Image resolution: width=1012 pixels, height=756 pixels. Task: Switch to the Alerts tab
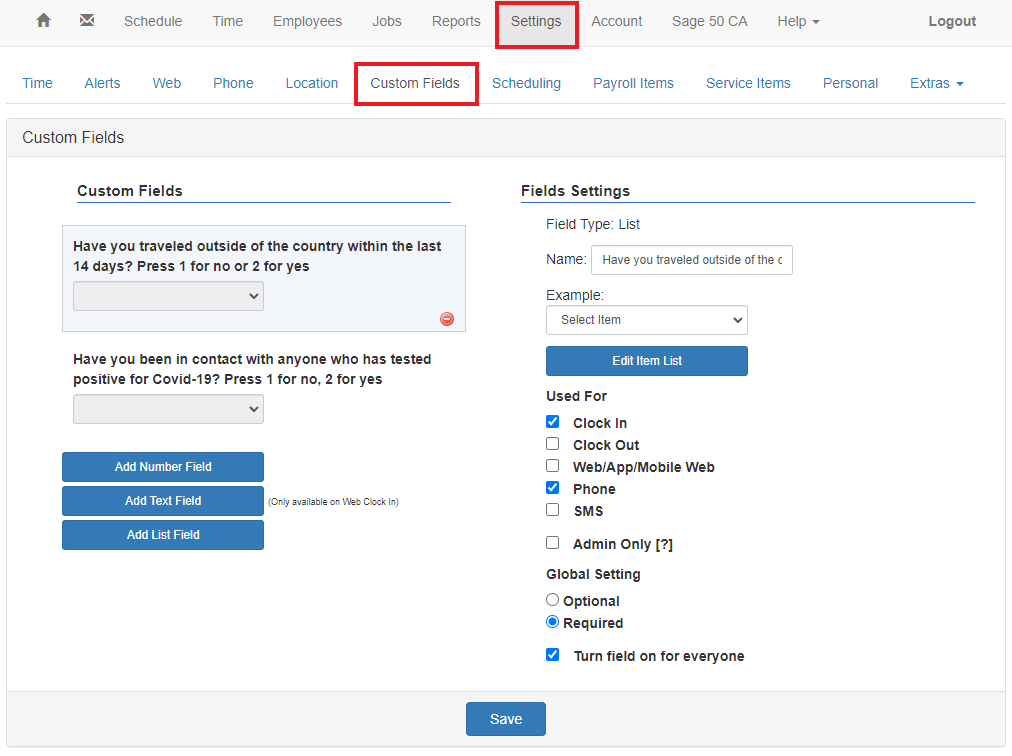pyautogui.click(x=102, y=83)
